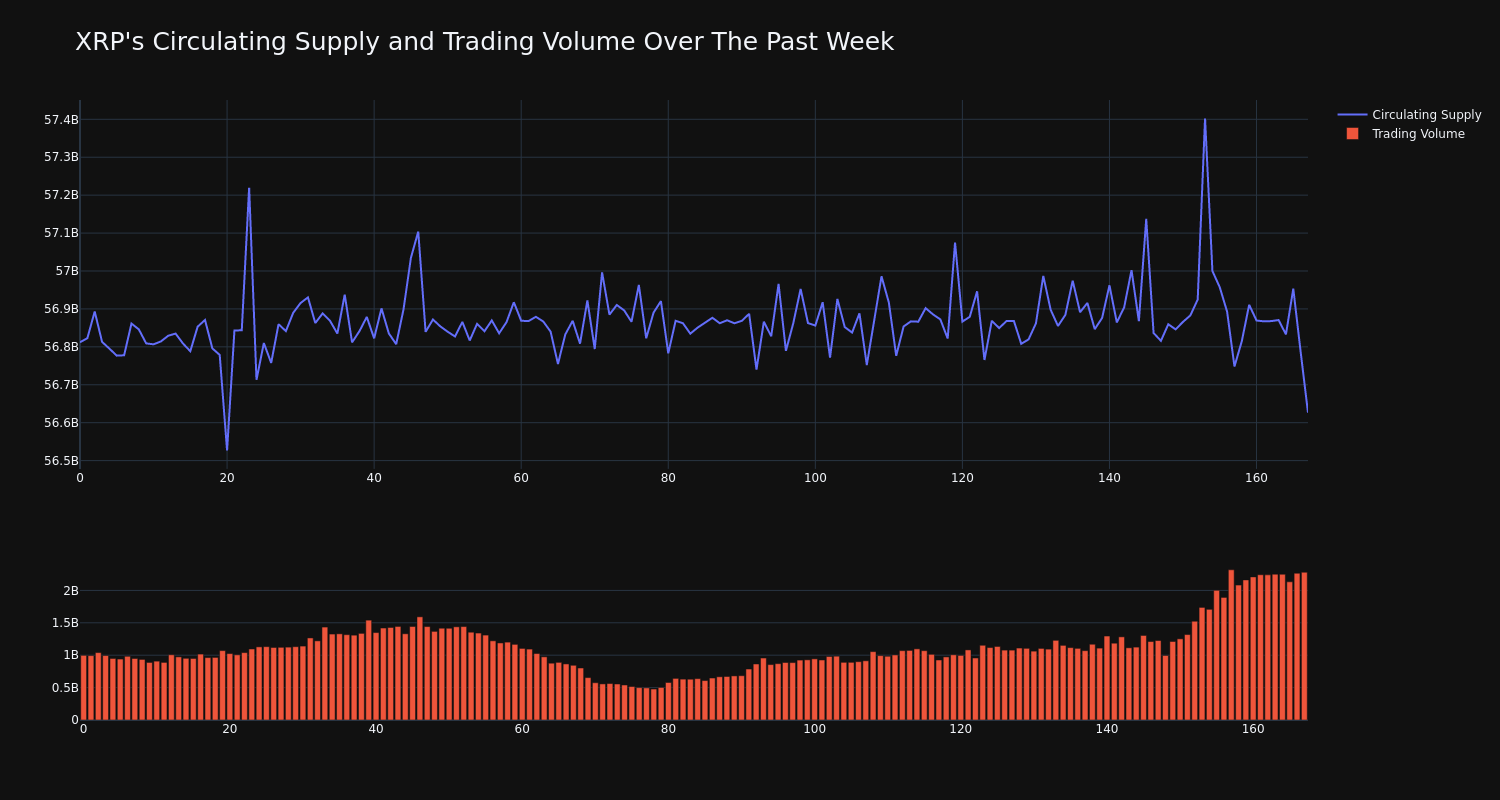This screenshot has width=1500, height=800.
Task: Click the 56.7B y-axis label
Action: coord(60,385)
